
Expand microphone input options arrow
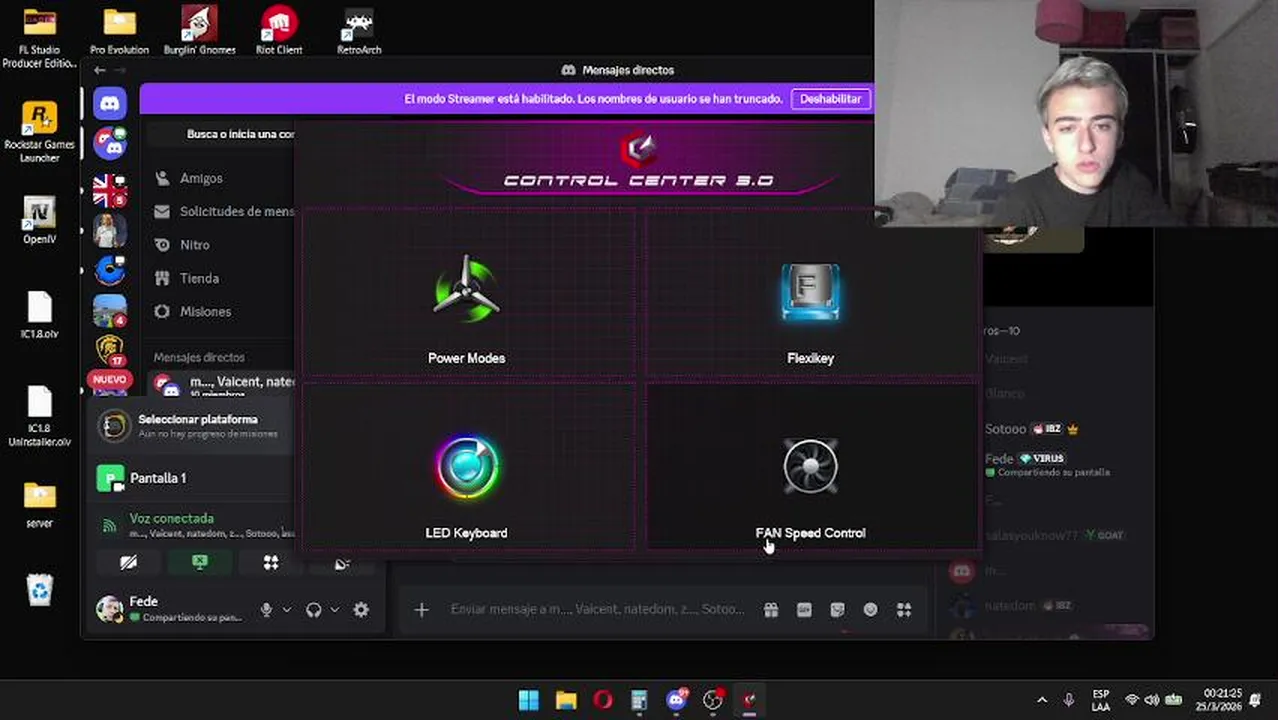(287, 610)
